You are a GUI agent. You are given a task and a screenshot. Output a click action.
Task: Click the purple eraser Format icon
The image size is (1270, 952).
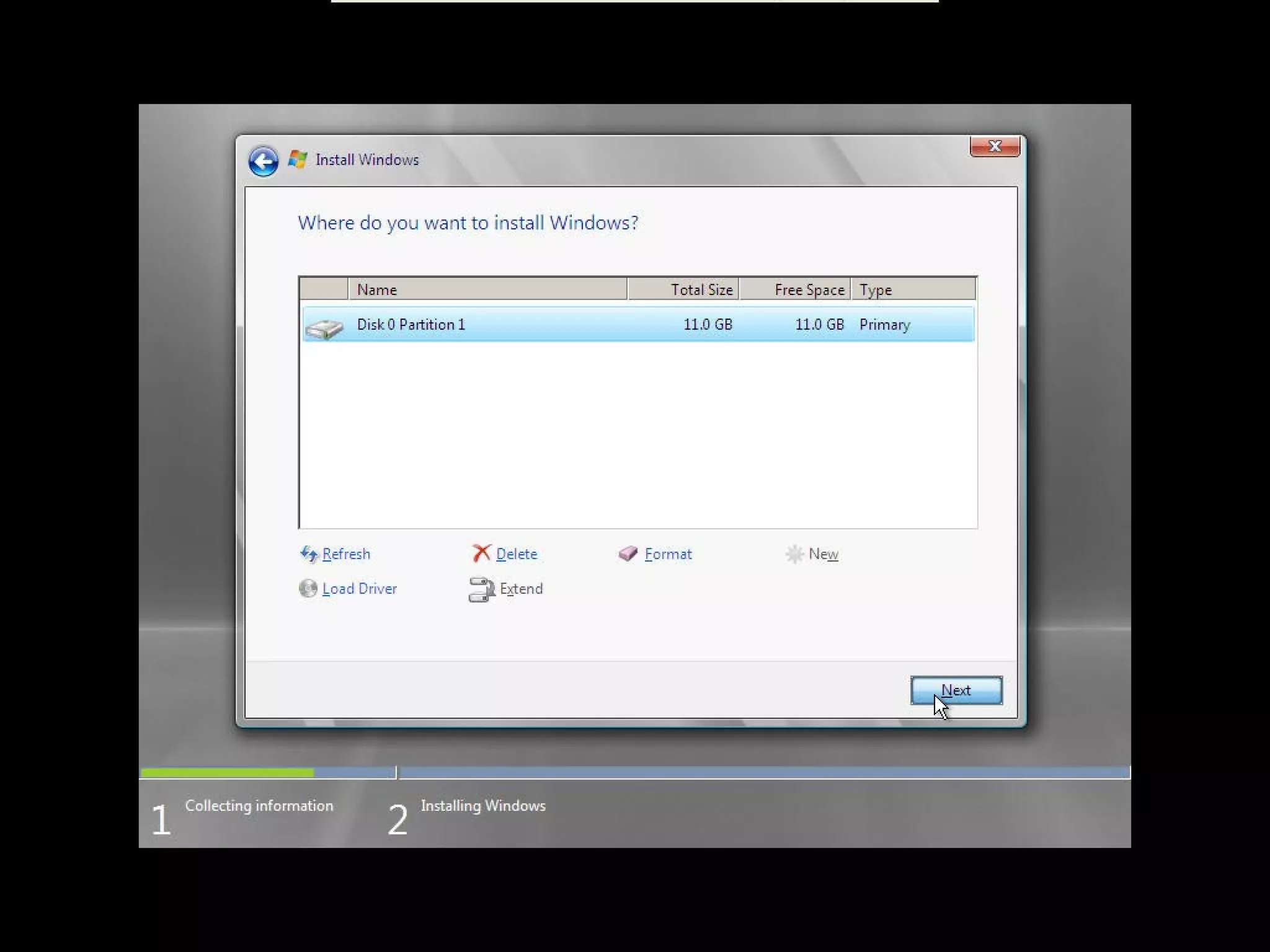pyautogui.click(x=628, y=553)
